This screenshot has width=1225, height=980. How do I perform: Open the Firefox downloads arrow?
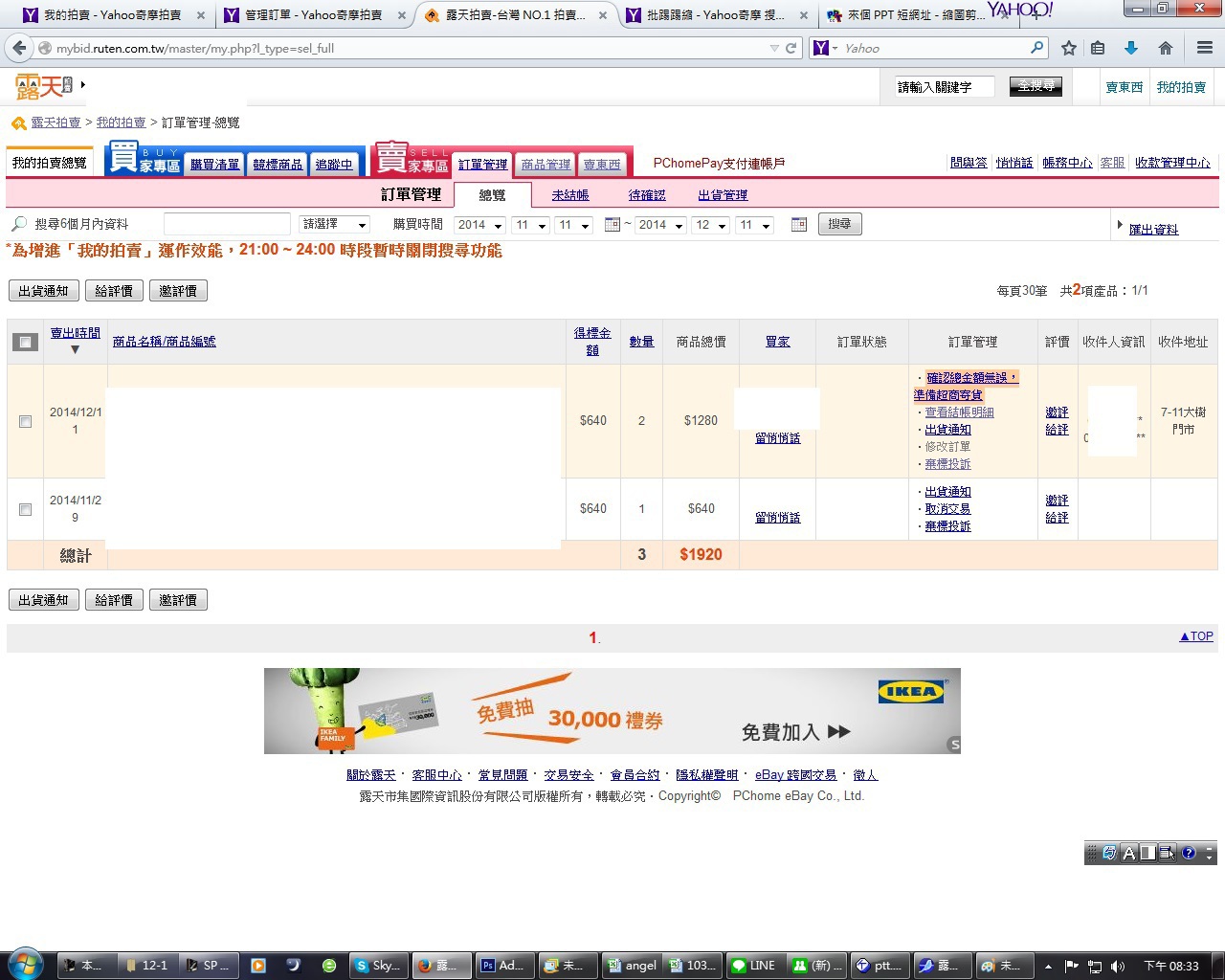(1131, 48)
